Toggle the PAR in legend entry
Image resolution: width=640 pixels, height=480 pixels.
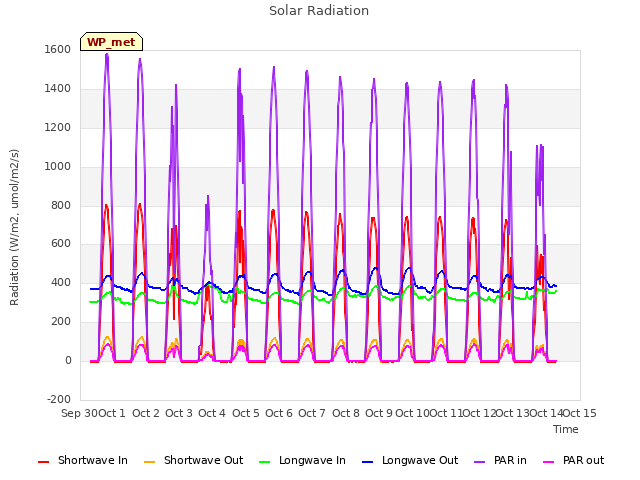pos(500,460)
